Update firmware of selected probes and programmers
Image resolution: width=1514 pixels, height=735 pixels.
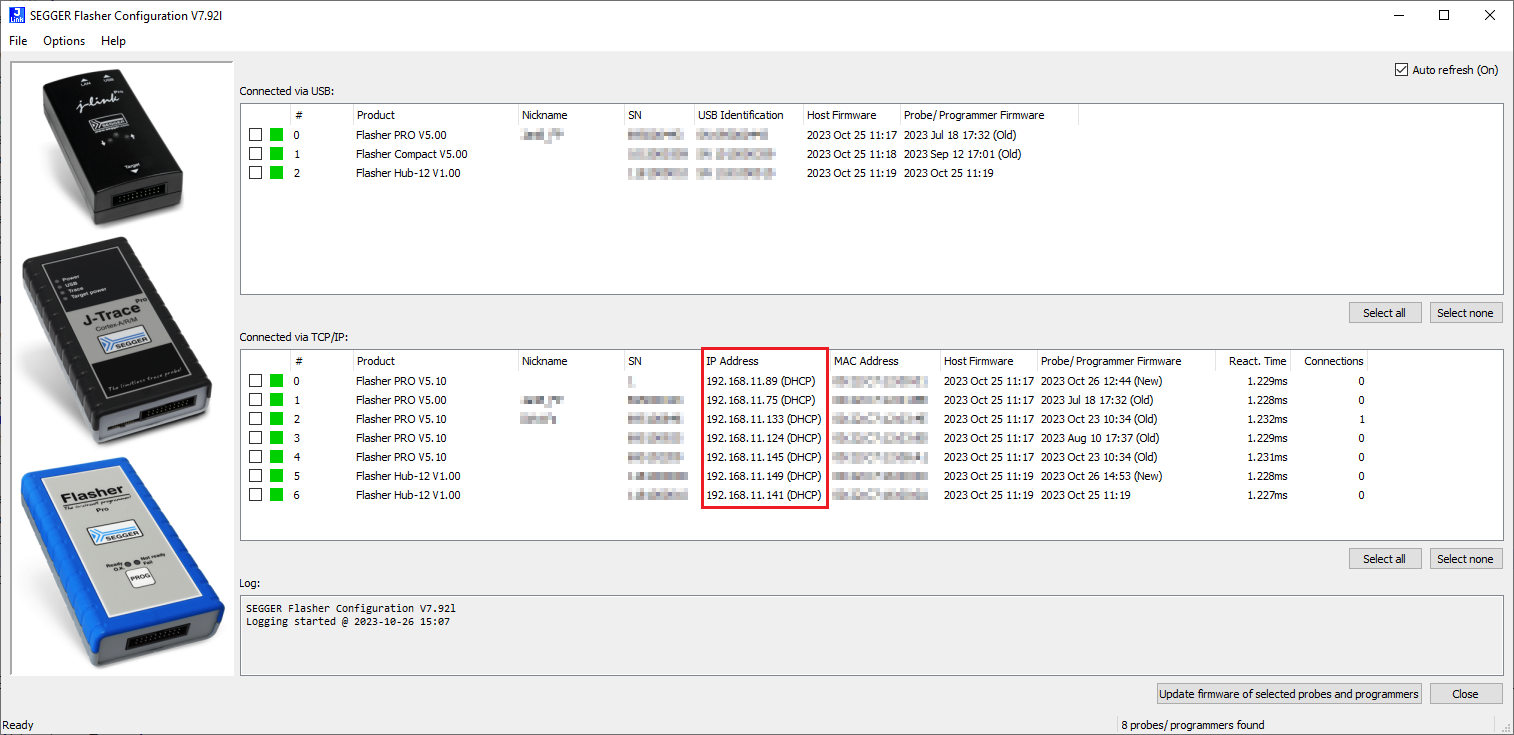click(x=1288, y=694)
